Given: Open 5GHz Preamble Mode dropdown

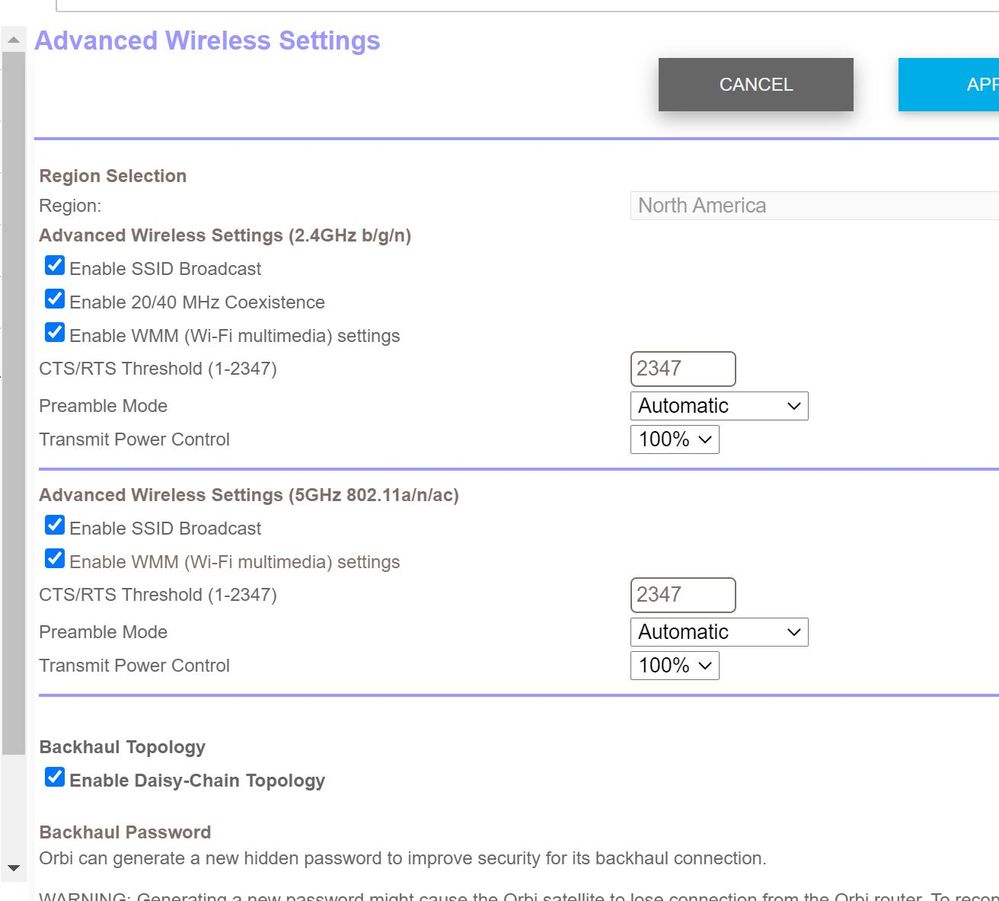Looking at the screenshot, I should [718, 632].
